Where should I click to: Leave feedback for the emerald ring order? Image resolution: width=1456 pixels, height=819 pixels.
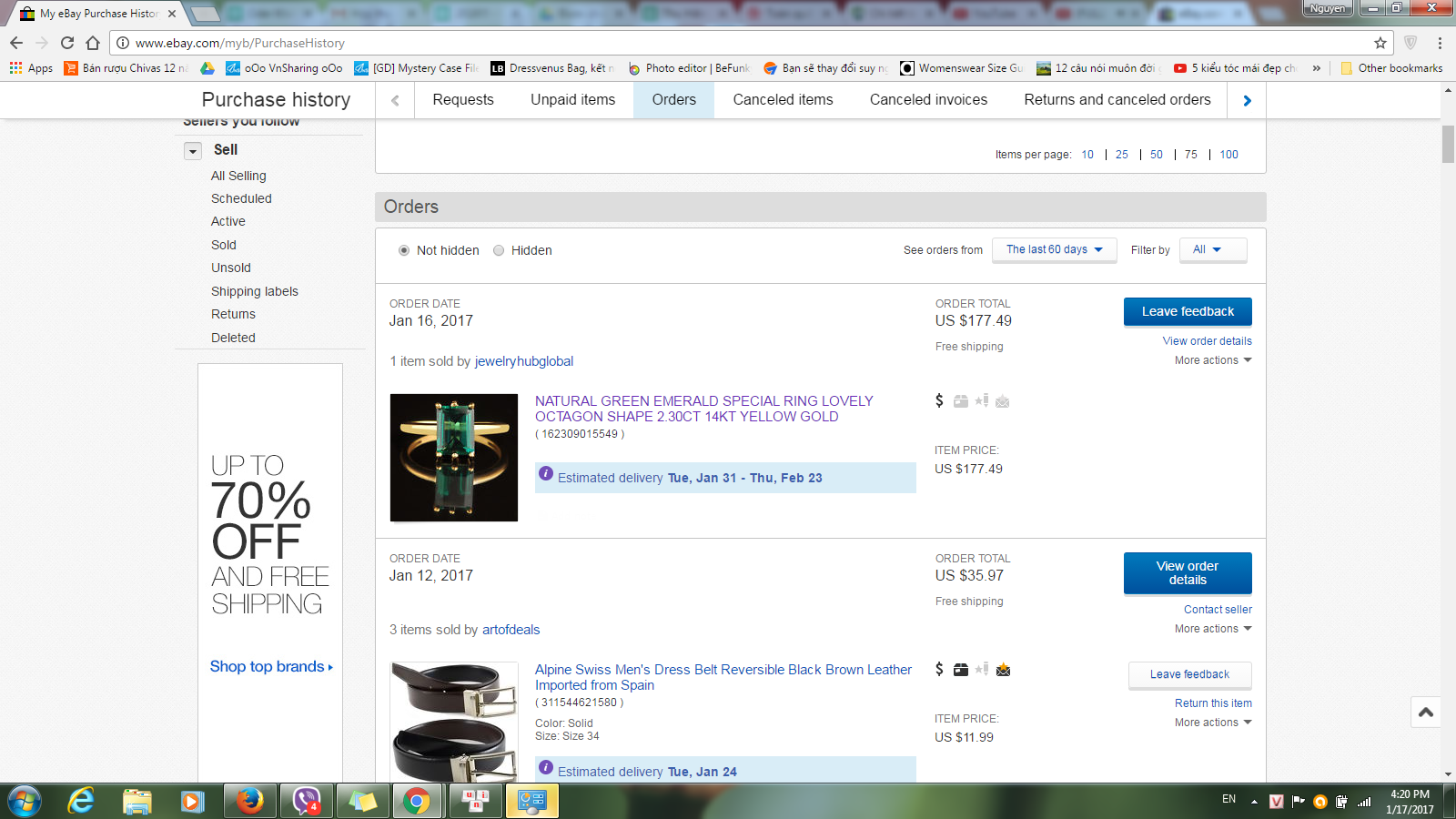[1187, 311]
